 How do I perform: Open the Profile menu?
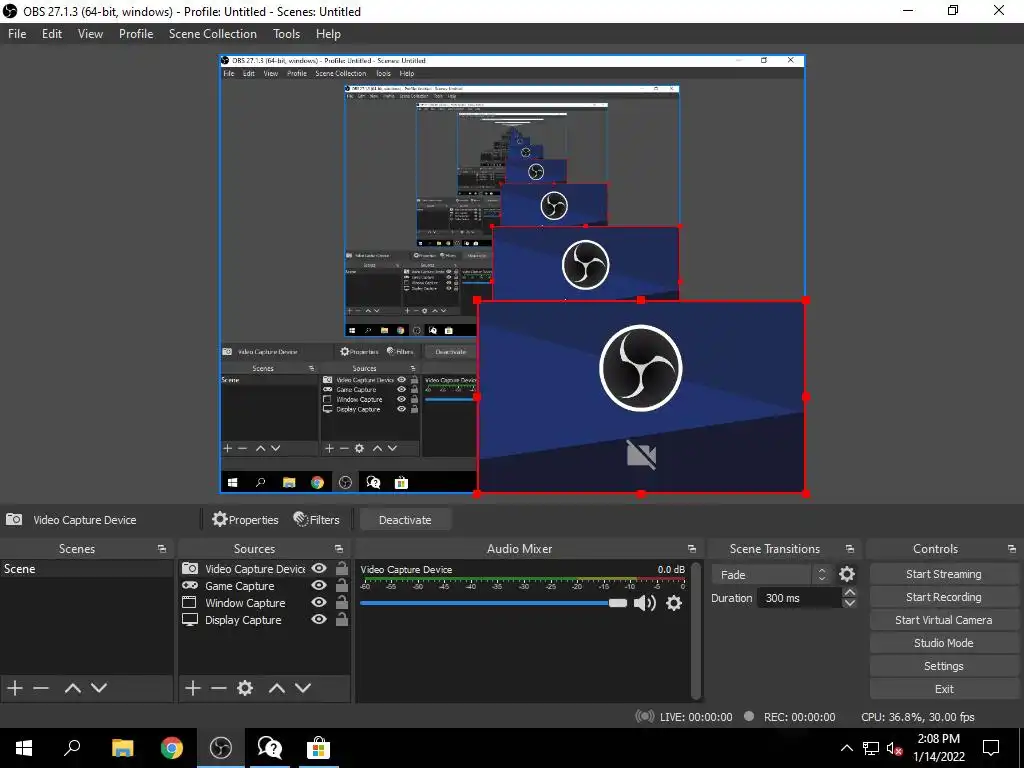coord(136,34)
